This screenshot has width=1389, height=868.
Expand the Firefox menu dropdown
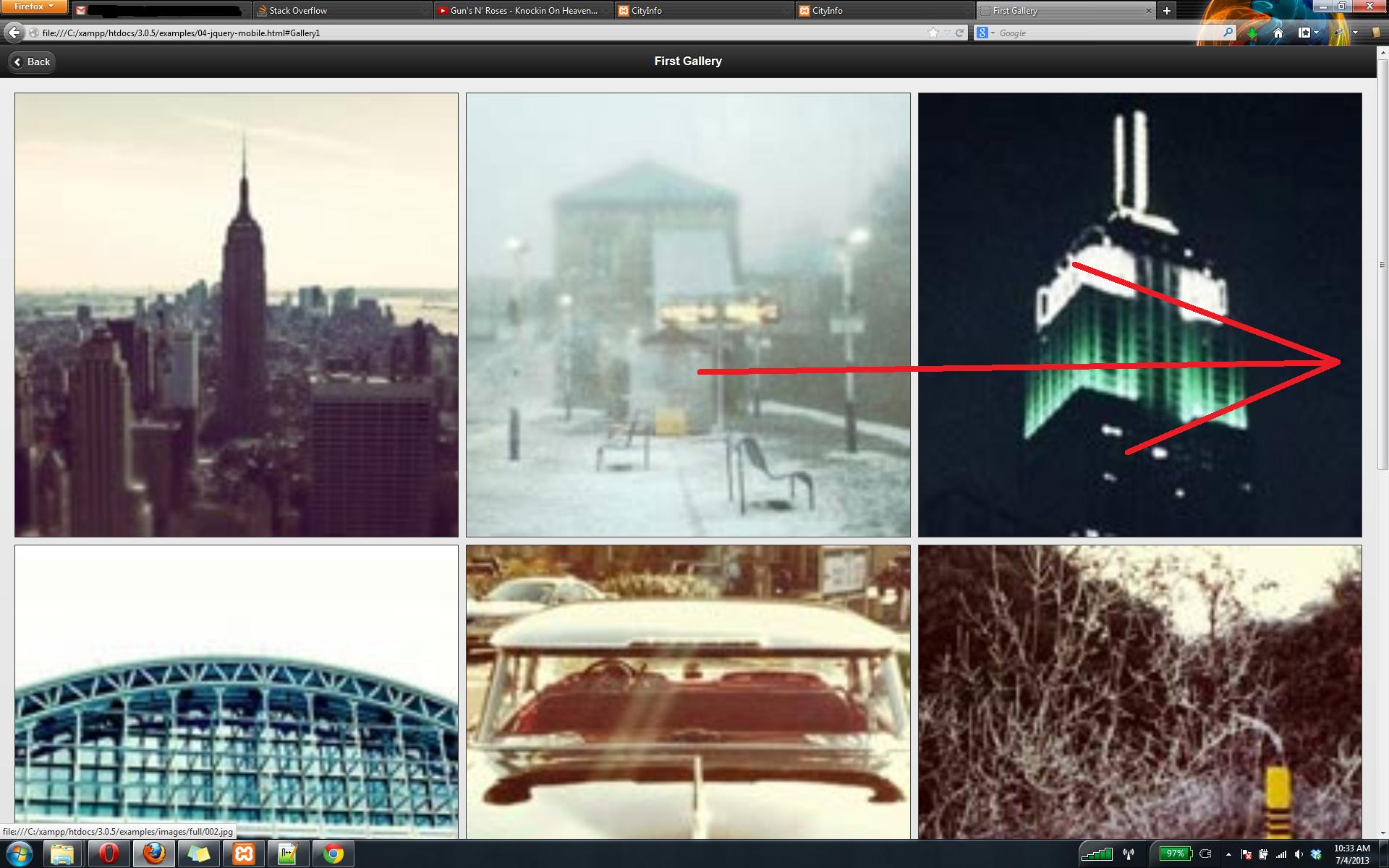[x=34, y=7]
